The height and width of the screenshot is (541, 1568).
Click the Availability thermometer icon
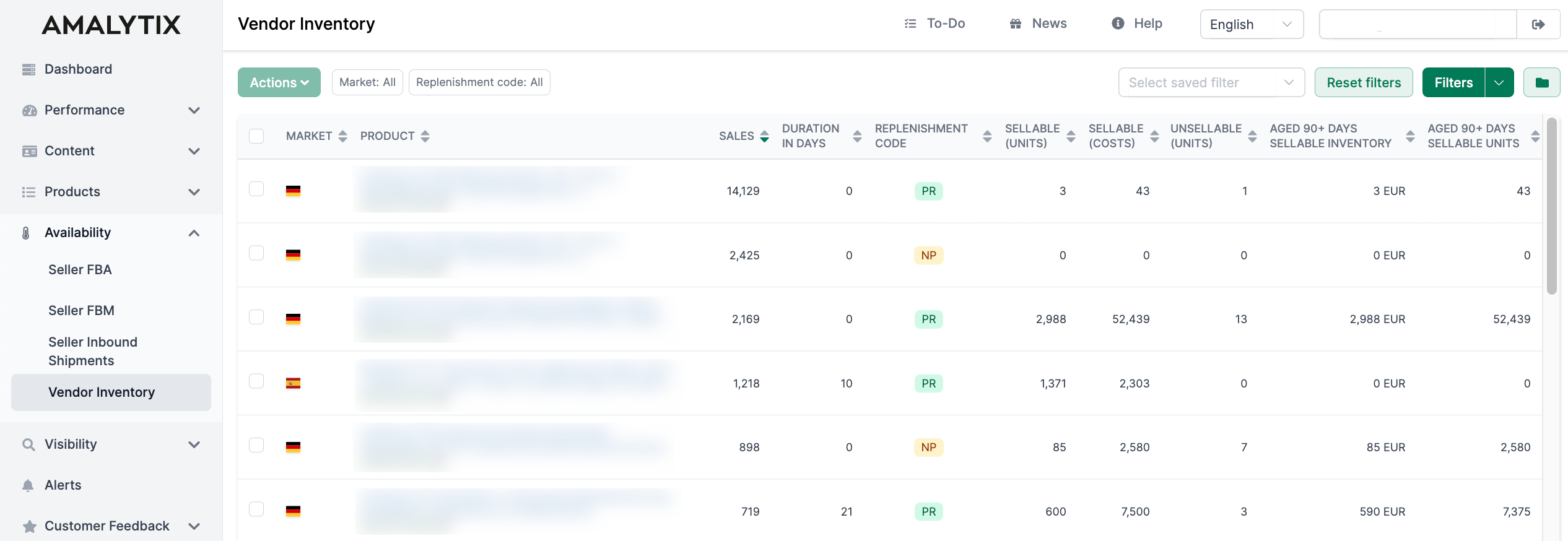point(26,233)
